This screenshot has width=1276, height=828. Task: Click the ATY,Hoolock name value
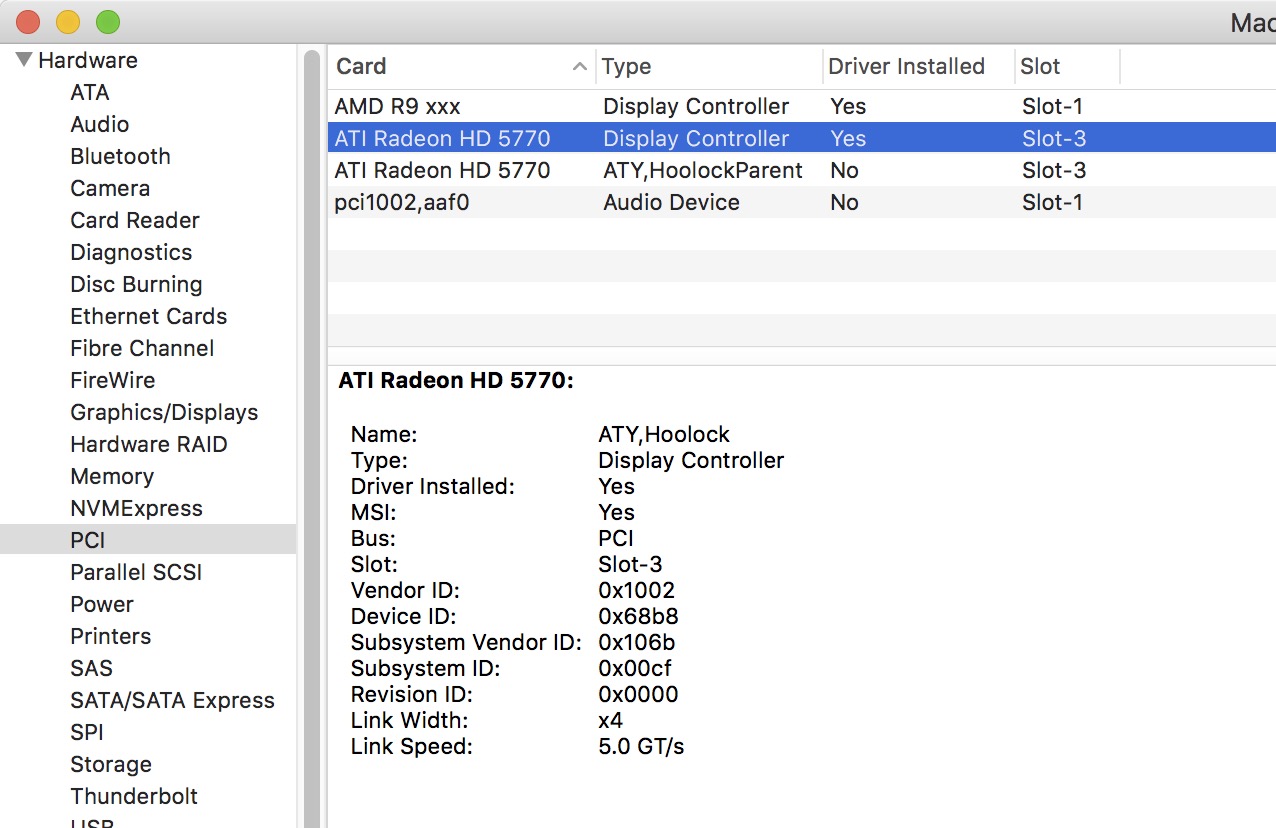tap(664, 434)
